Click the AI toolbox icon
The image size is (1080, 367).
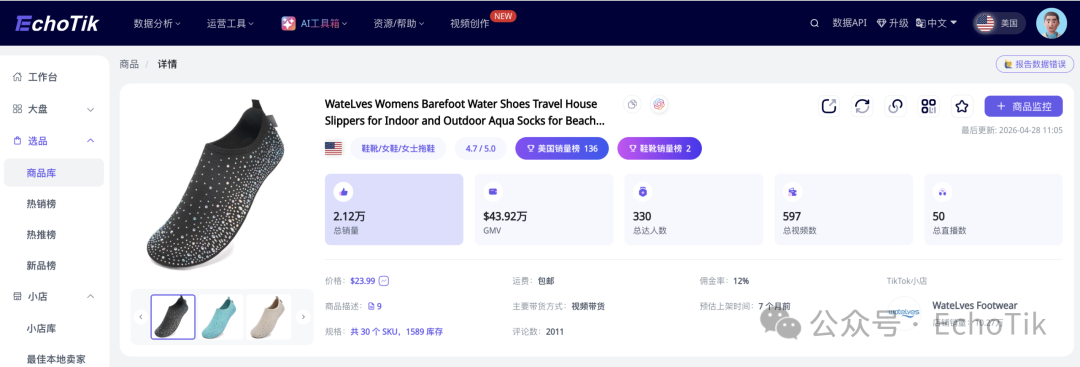[289, 23]
